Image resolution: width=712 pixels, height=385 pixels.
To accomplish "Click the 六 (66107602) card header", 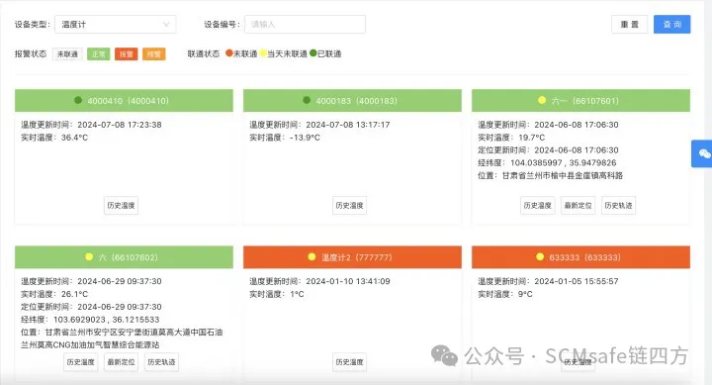I will click(124, 257).
